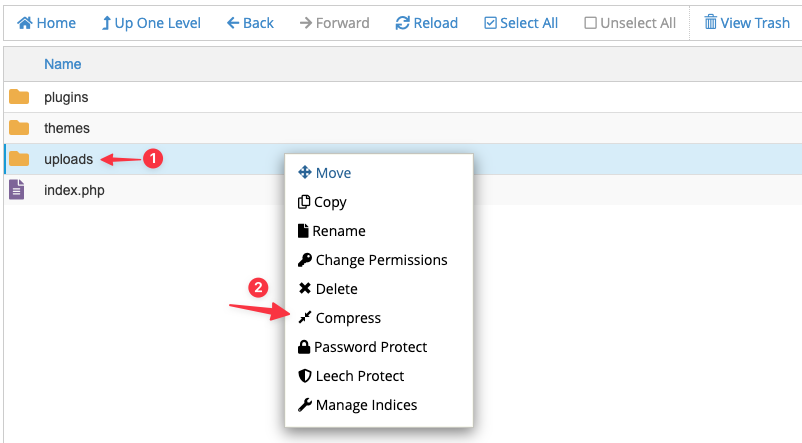Click the key icon for Change Permissions
Viewport: 802px width, 443px height.
coord(305,260)
